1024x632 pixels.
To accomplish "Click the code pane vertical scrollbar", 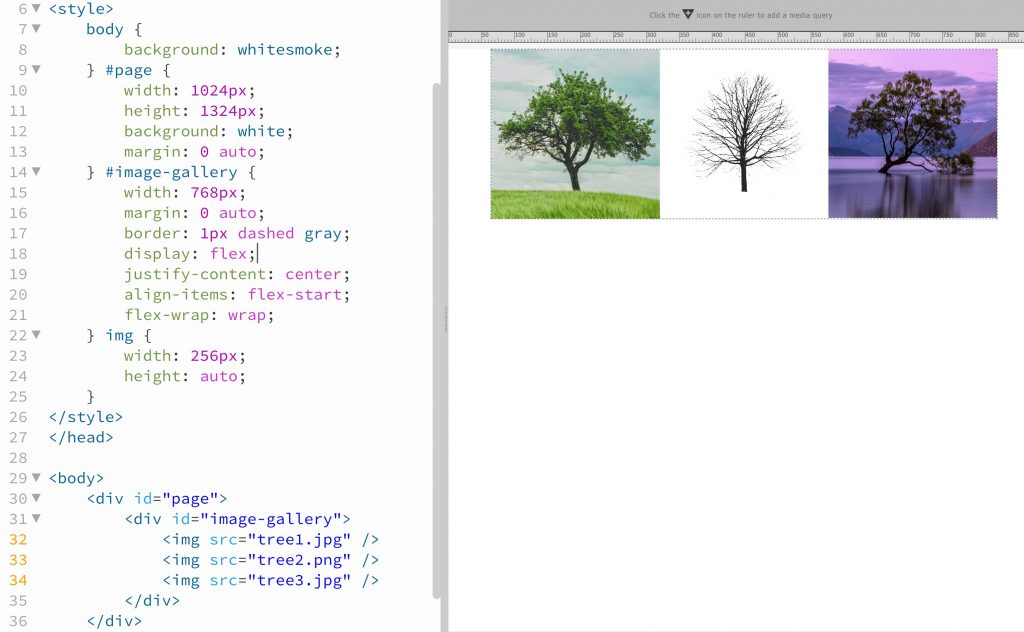I will tap(437, 340).
